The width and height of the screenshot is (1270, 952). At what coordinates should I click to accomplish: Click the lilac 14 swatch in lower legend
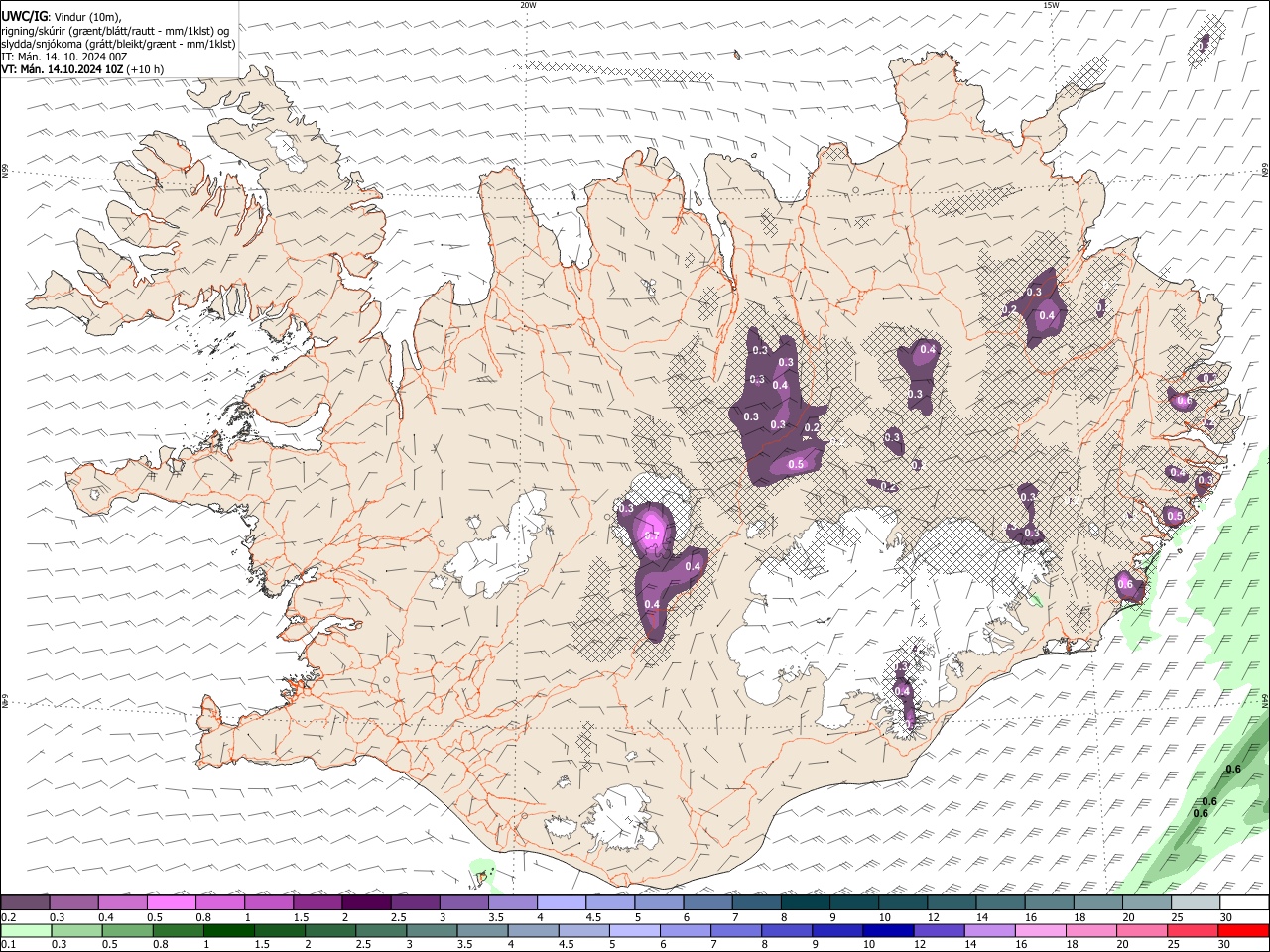(x=990, y=931)
